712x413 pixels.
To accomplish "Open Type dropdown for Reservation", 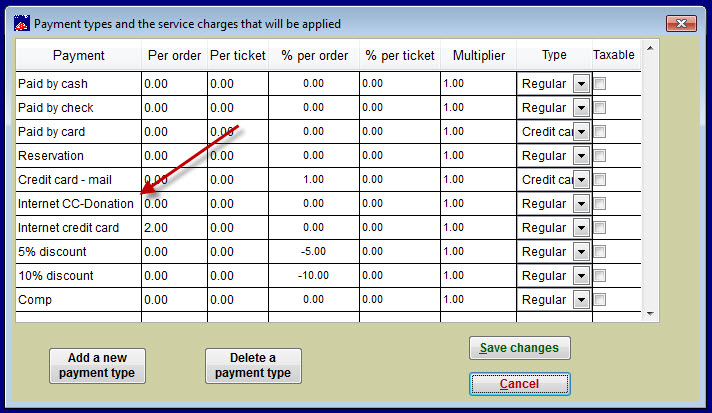I will tap(581, 156).
